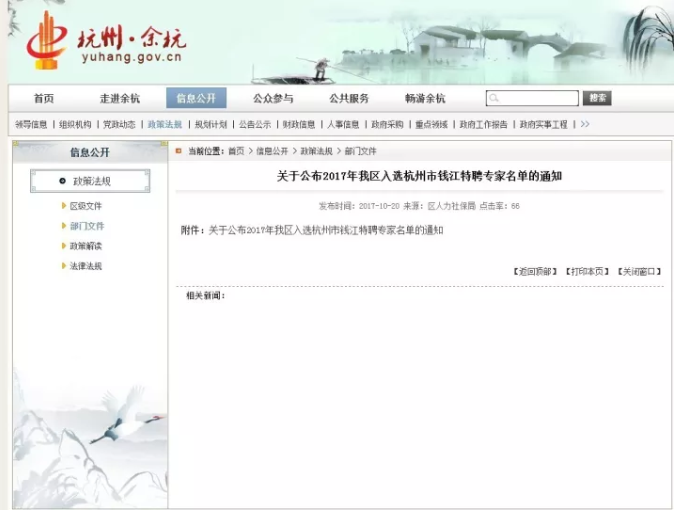Click the bullet icon beside 政策法规 heading
674x511 pixels.
click(x=62, y=181)
